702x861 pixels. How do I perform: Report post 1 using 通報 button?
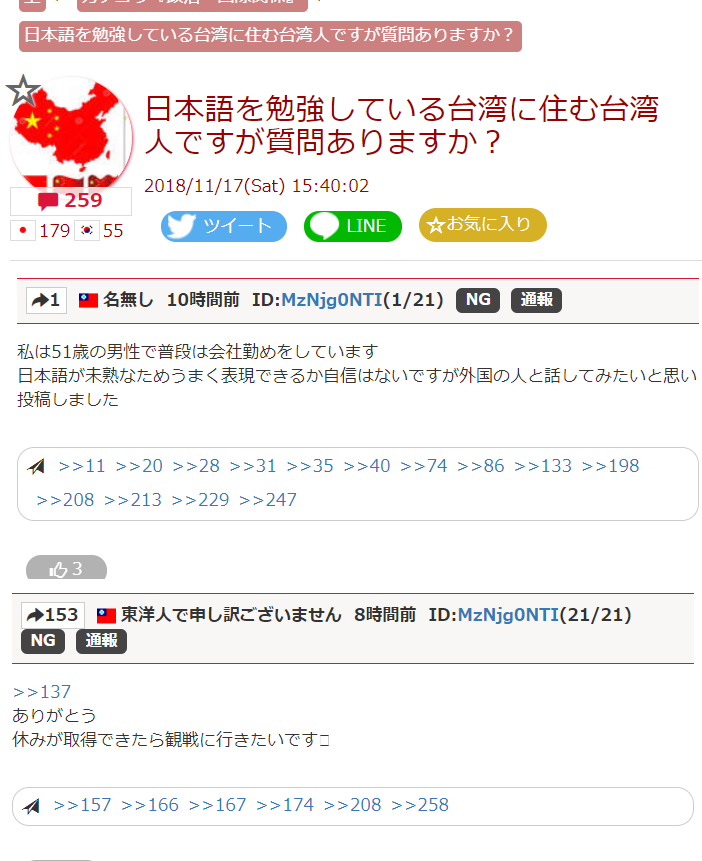coord(536,300)
